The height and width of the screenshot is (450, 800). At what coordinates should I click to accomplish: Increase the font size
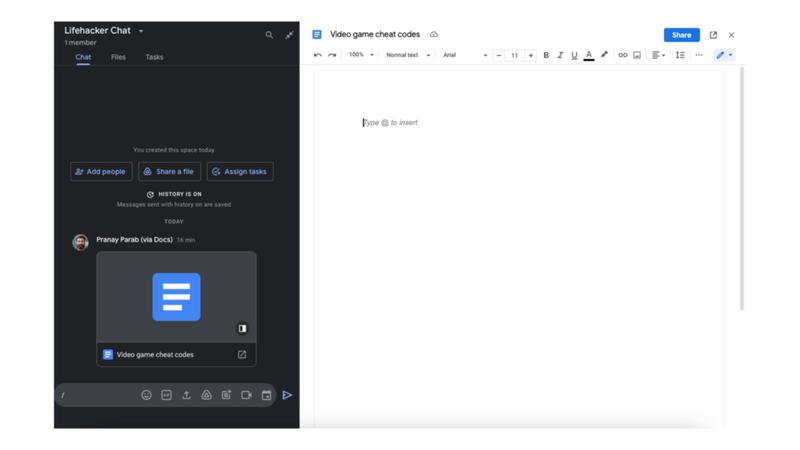pos(531,55)
